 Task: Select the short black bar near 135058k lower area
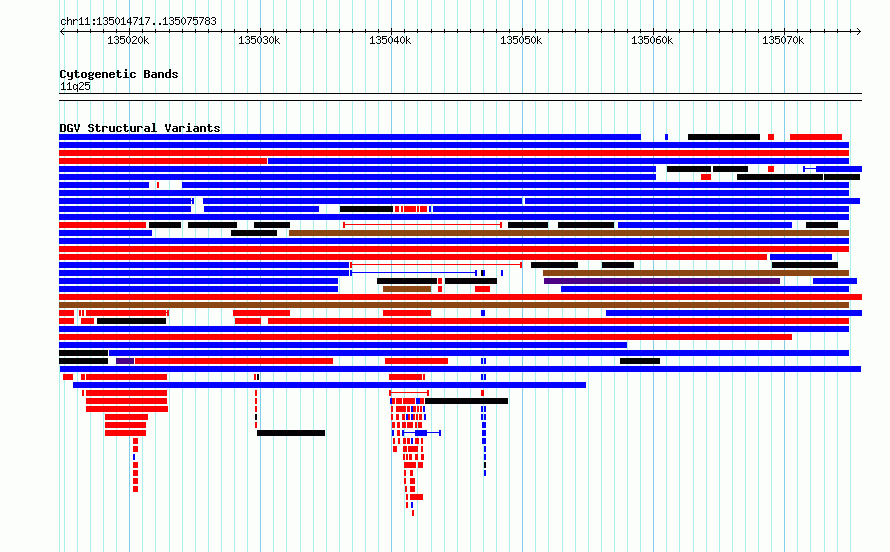pos(640,361)
